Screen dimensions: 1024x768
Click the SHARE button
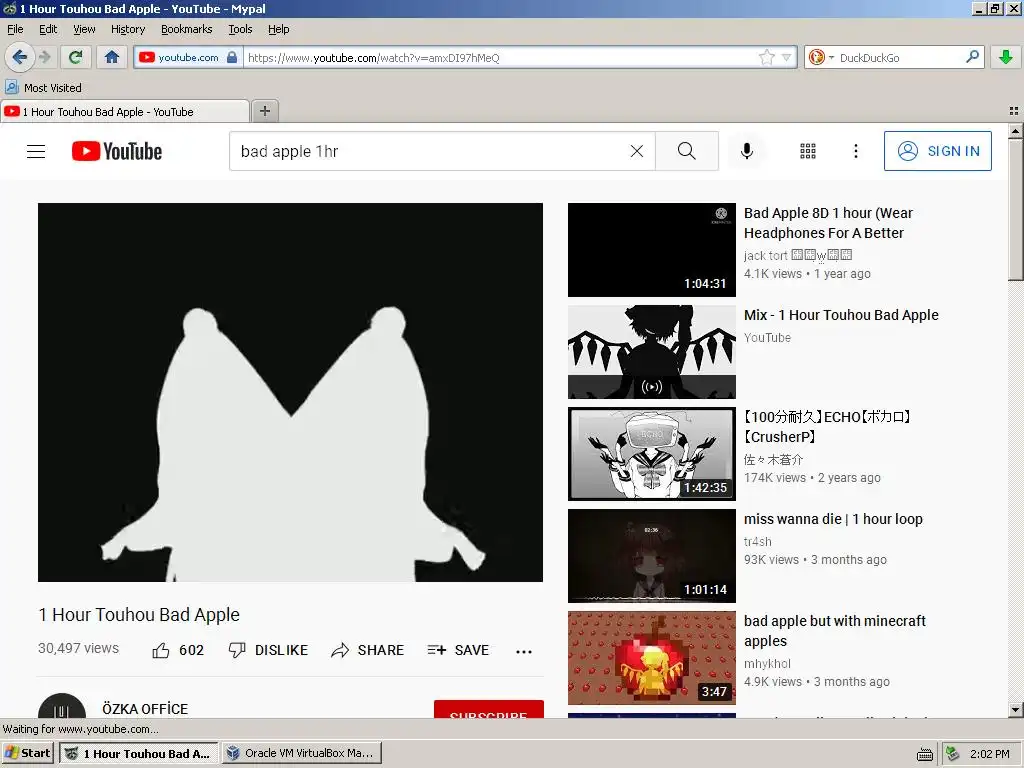(368, 650)
